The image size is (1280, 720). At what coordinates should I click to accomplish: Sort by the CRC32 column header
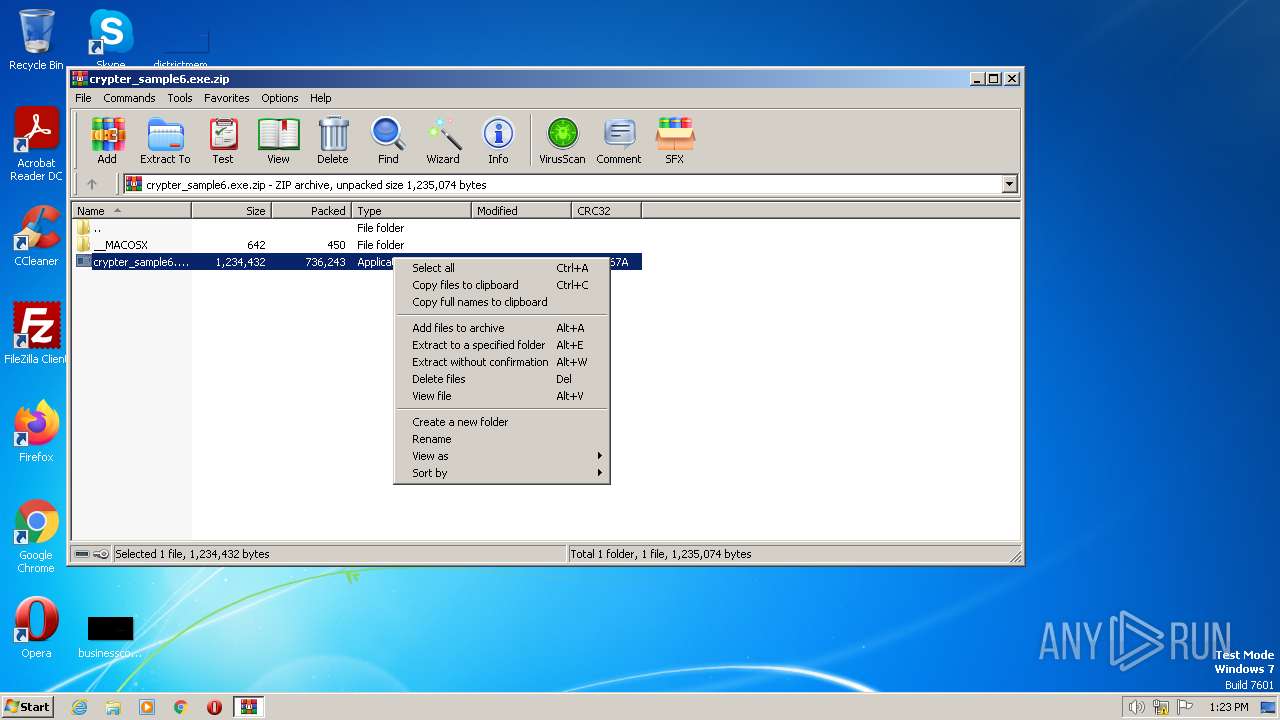pyautogui.click(x=606, y=211)
